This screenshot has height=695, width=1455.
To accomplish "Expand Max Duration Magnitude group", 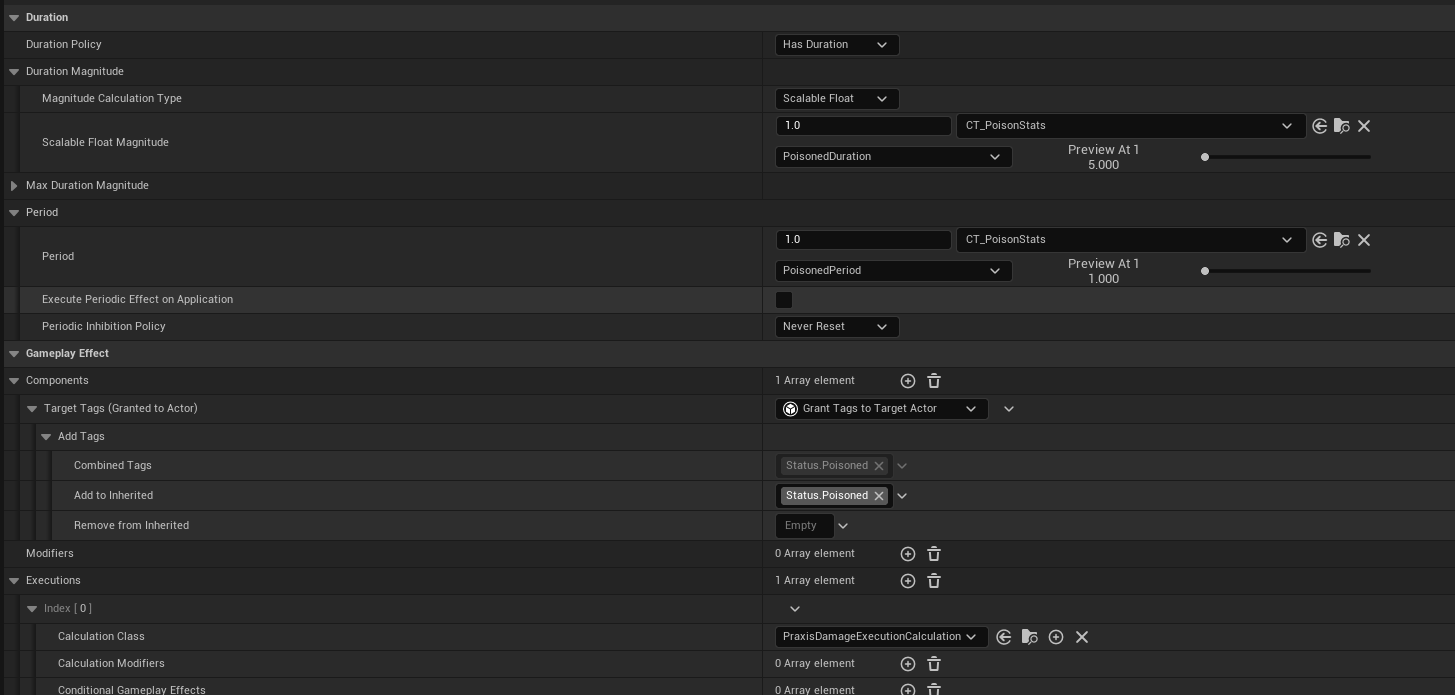I will coord(14,186).
